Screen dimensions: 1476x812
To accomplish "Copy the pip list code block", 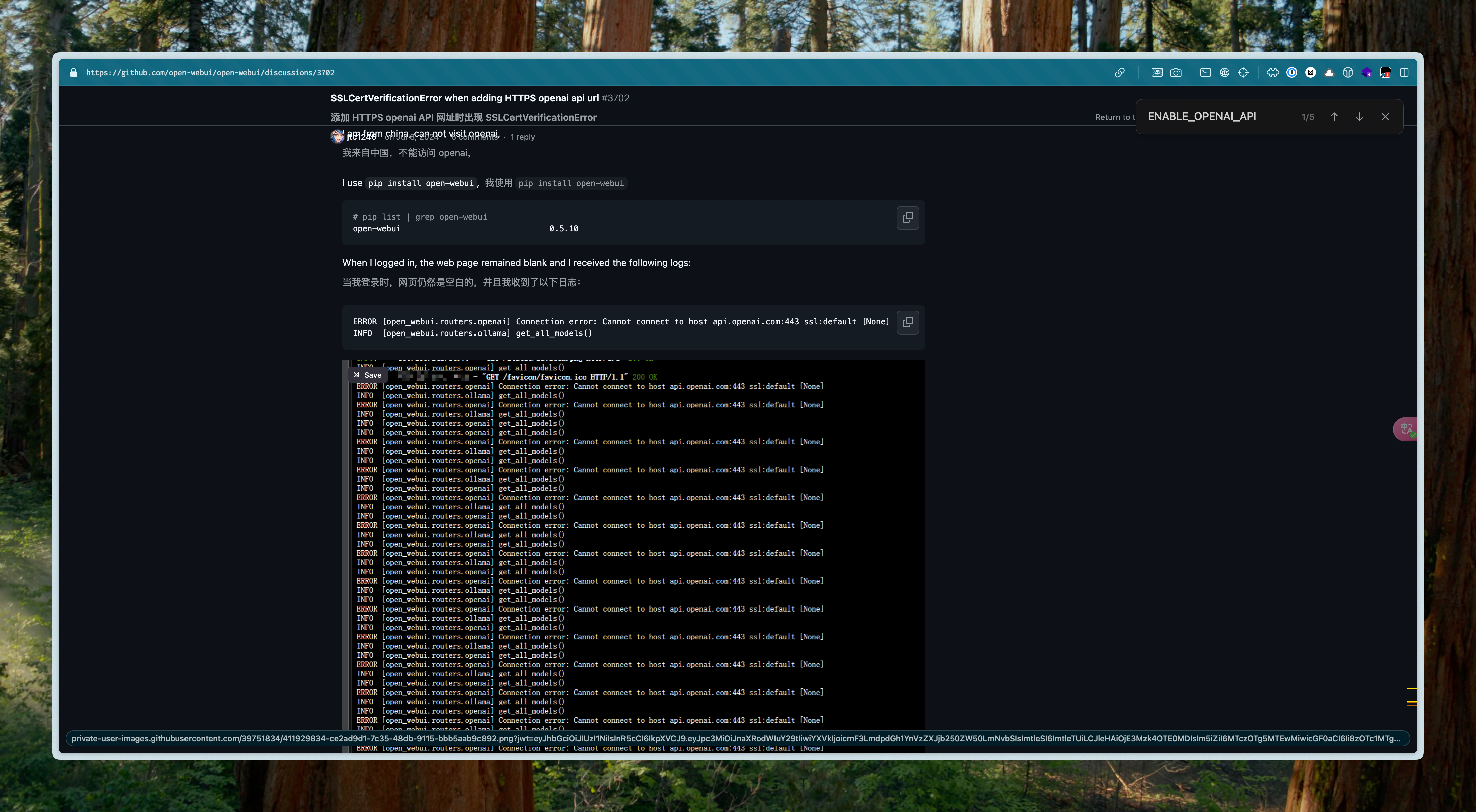I will click(908, 218).
